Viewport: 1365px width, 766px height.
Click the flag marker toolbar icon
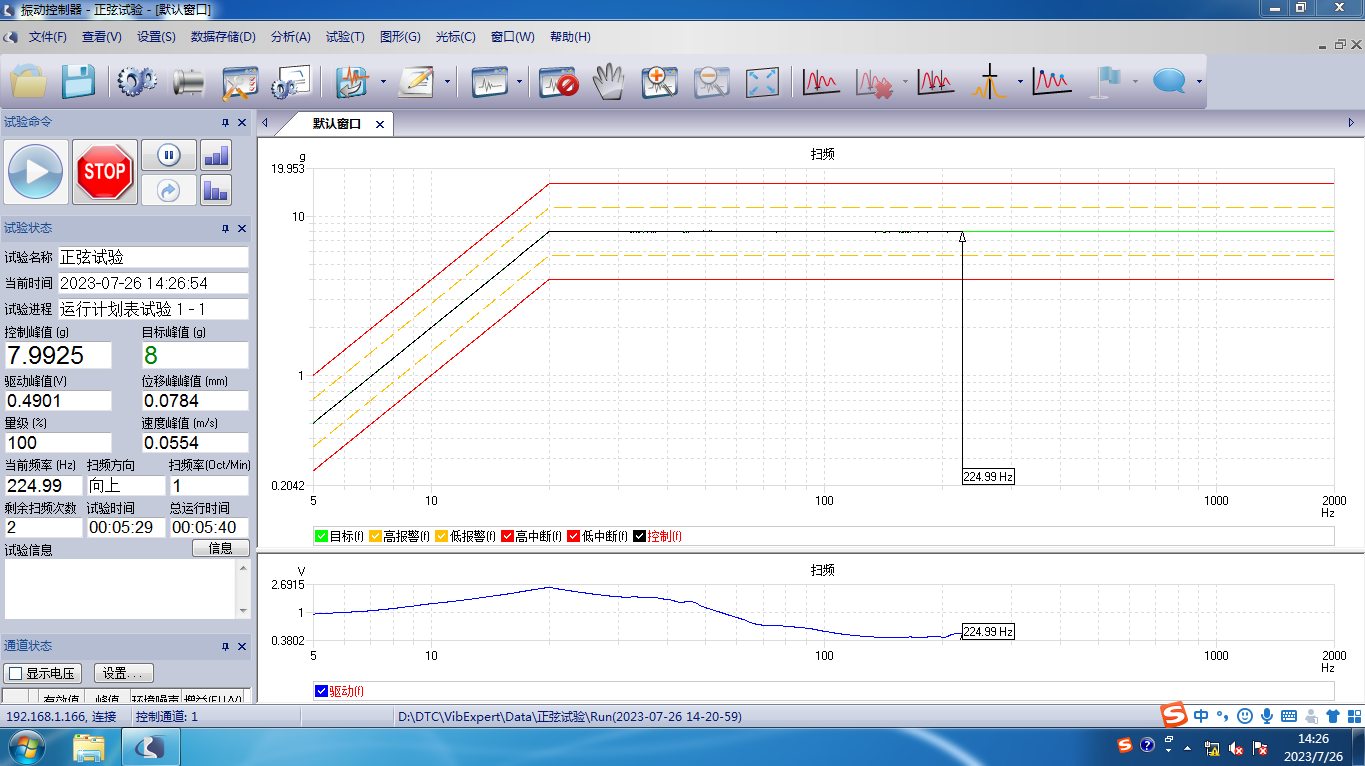tap(1105, 81)
